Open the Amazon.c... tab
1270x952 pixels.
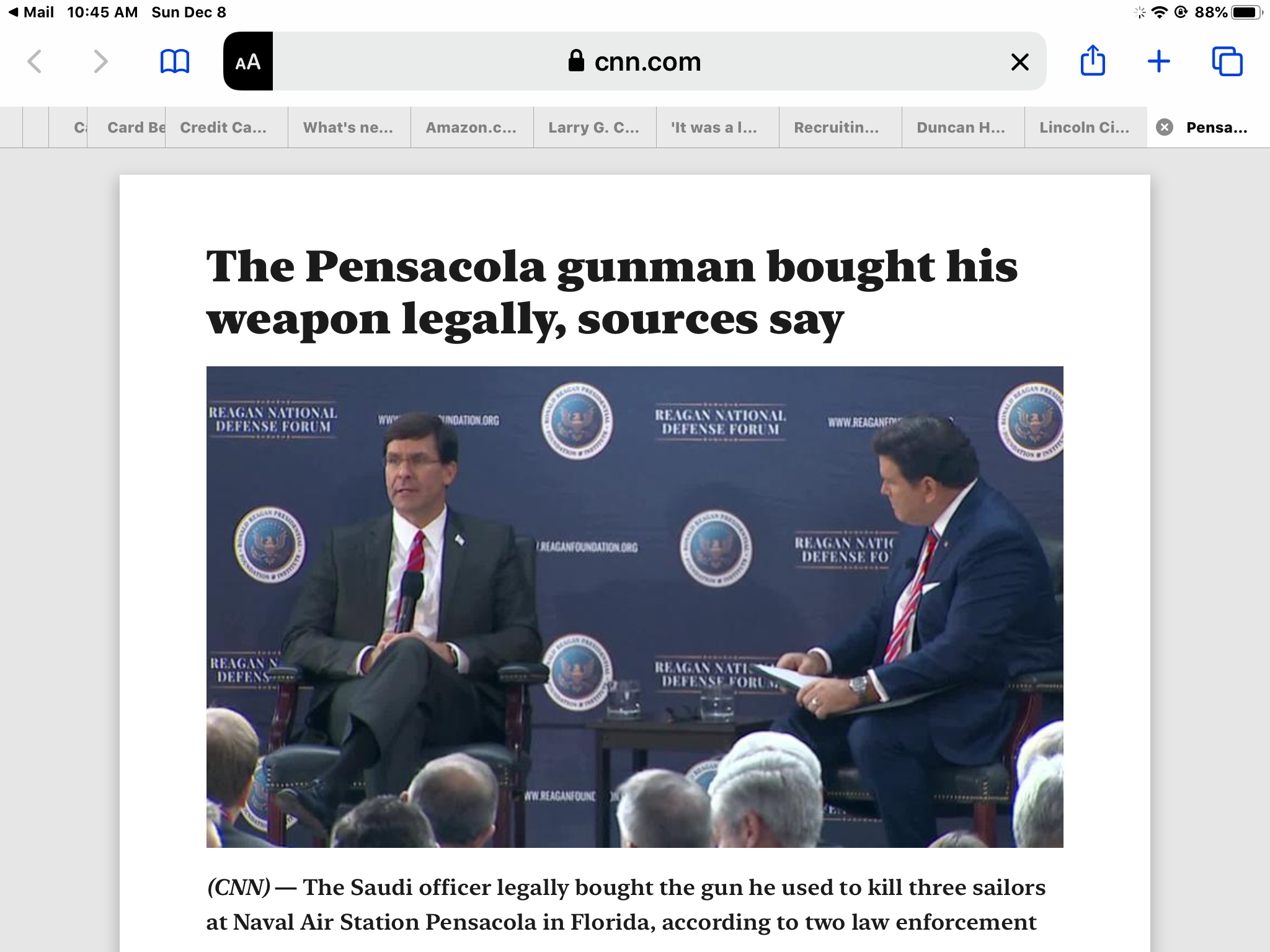coord(472,127)
